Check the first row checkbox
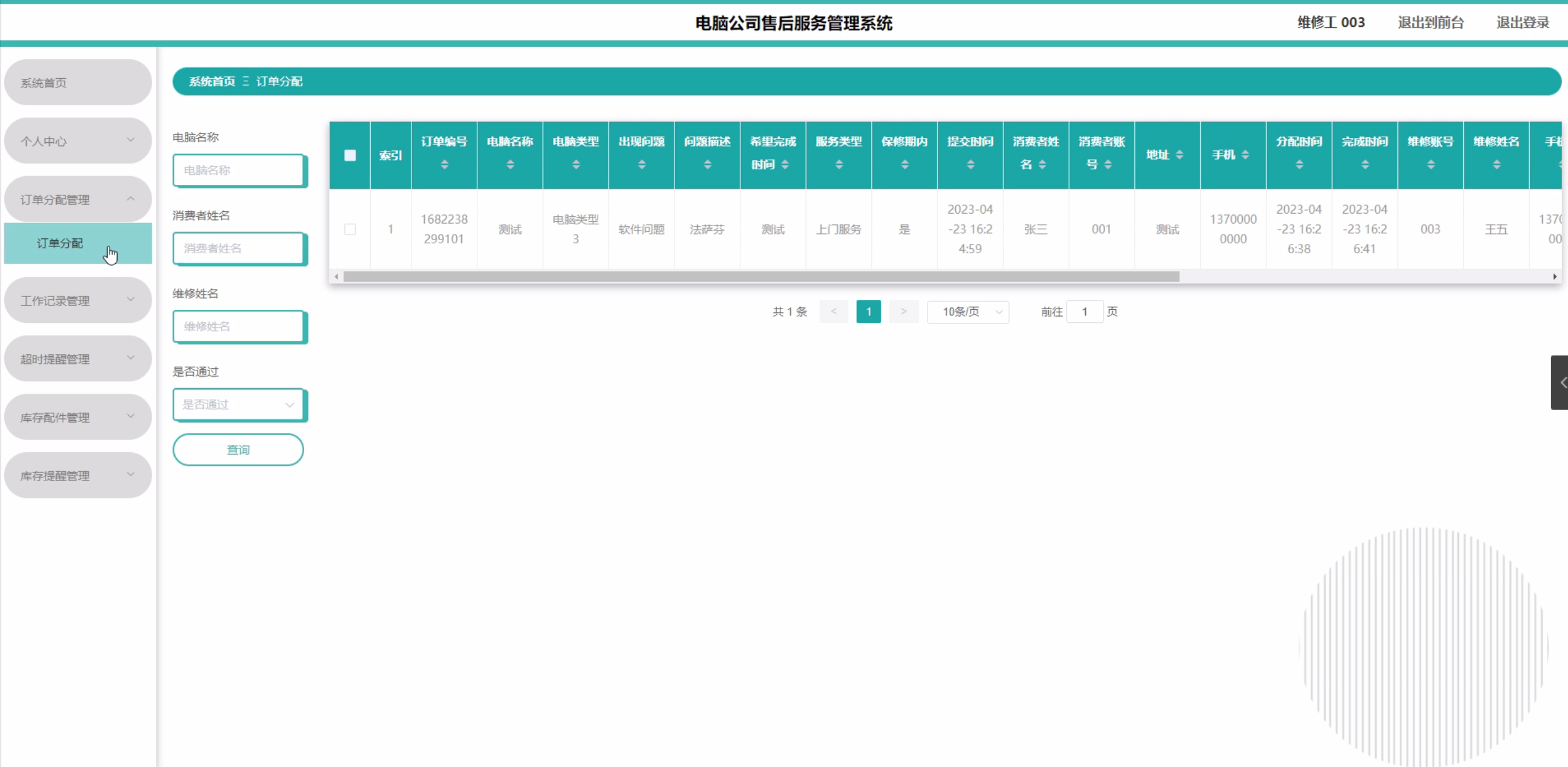The image size is (1568, 767). click(350, 229)
